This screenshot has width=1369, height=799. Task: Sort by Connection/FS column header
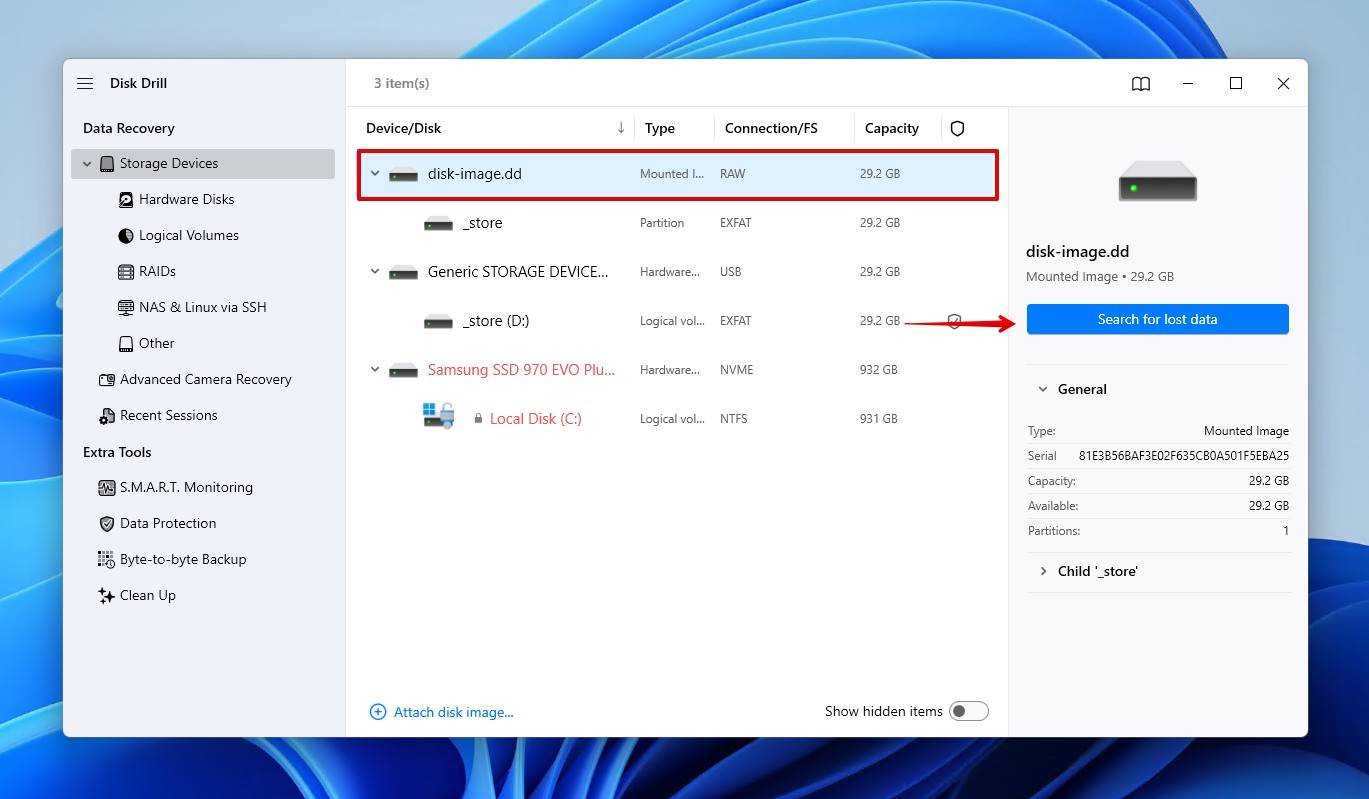771,128
